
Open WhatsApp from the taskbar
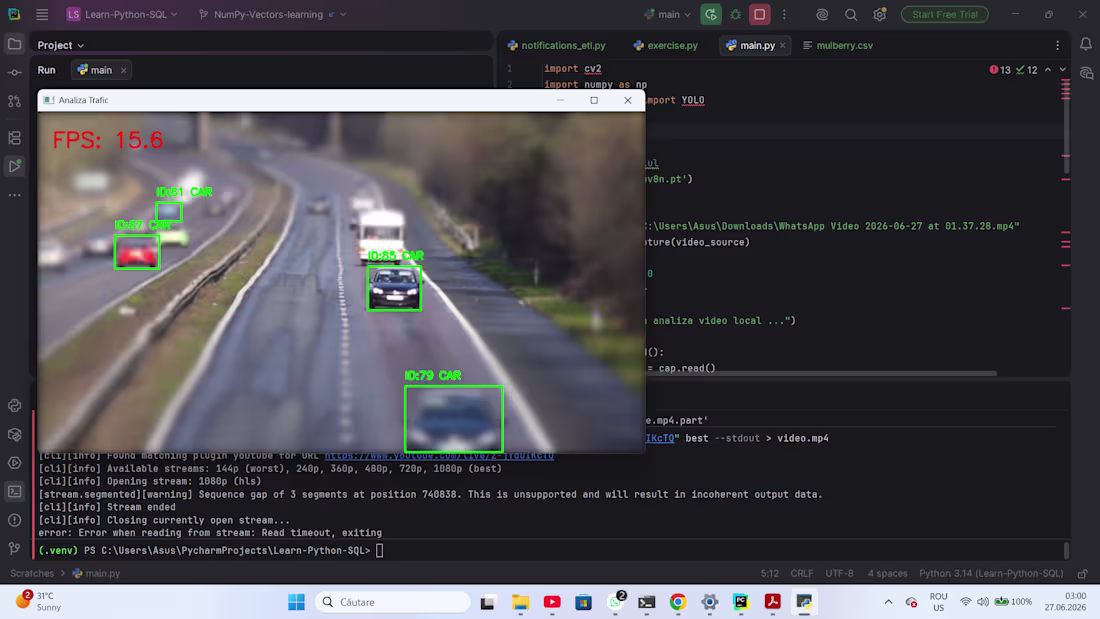[x=615, y=602]
